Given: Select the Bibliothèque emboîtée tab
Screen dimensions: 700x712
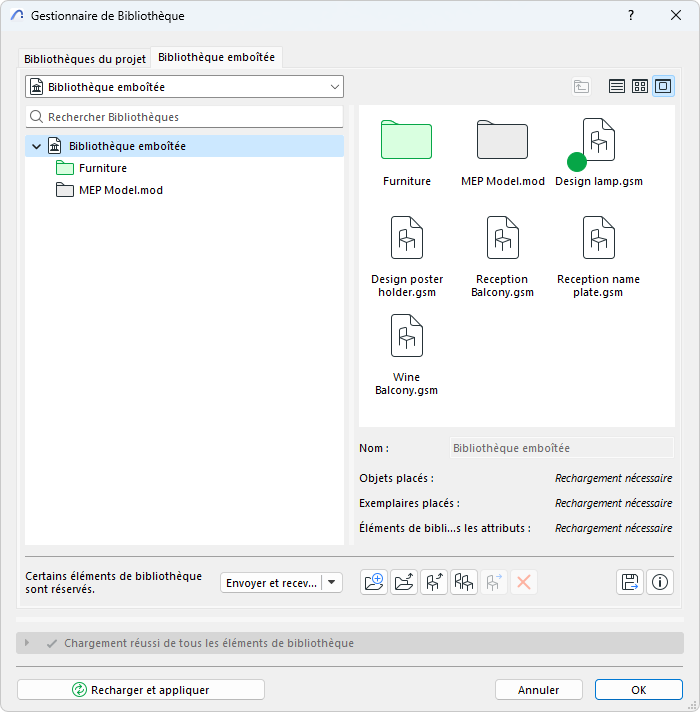Looking at the screenshot, I should (x=217, y=57).
